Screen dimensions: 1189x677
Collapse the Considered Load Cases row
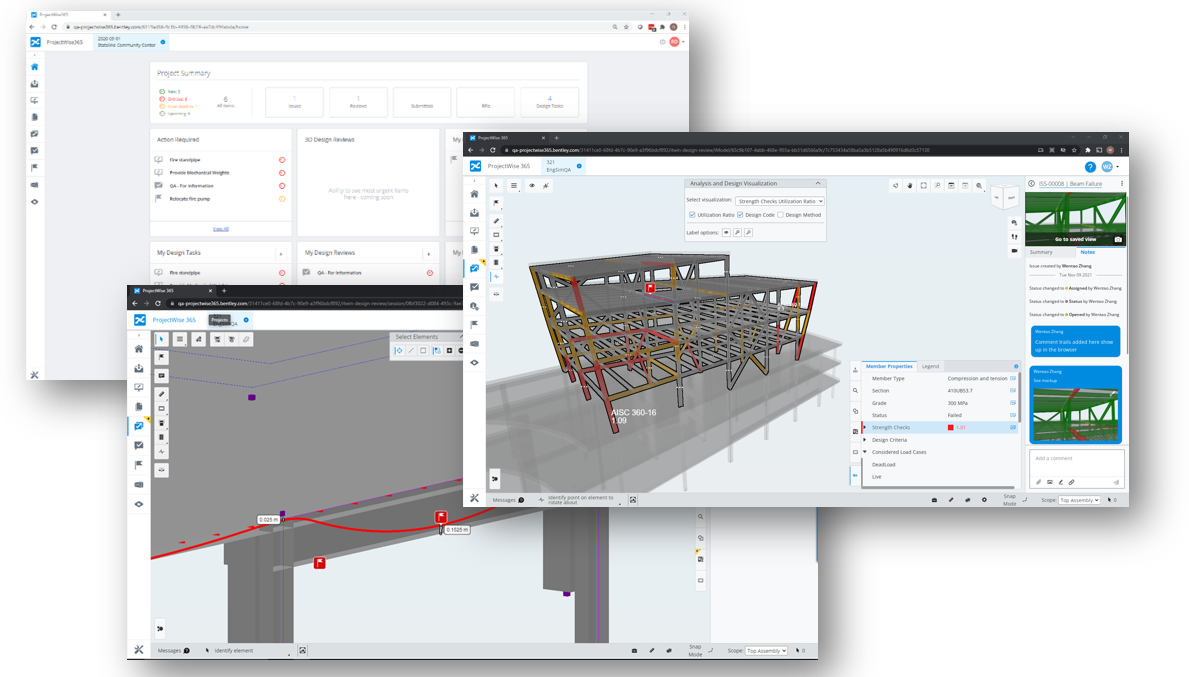coord(864,452)
